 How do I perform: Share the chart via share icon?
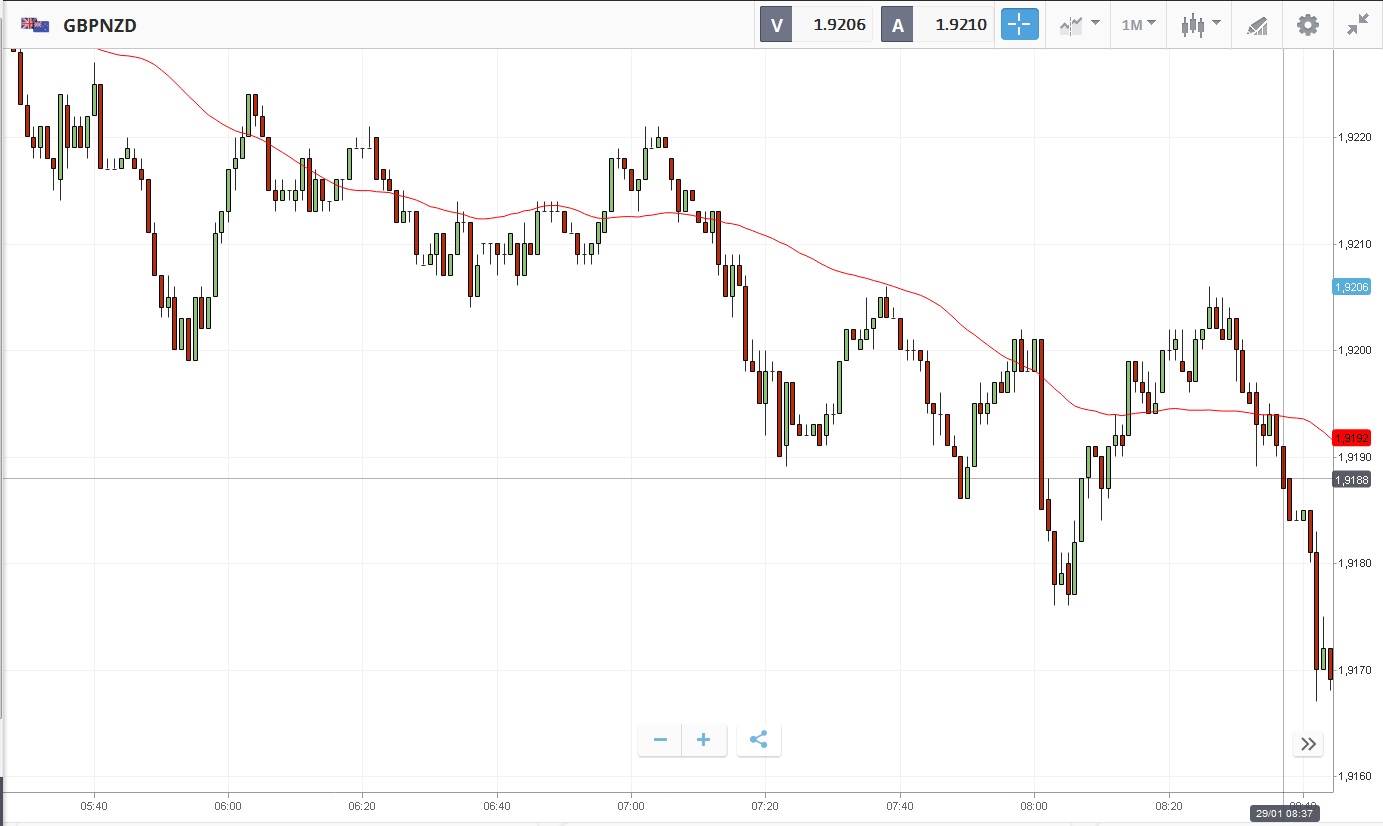click(758, 740)
